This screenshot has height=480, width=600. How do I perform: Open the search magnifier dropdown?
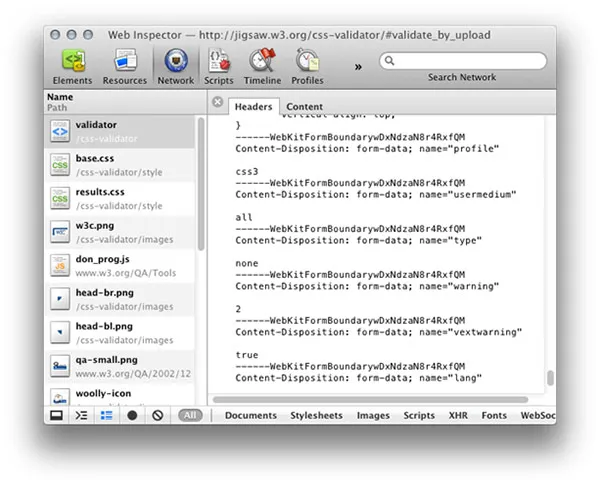(391, 62)
